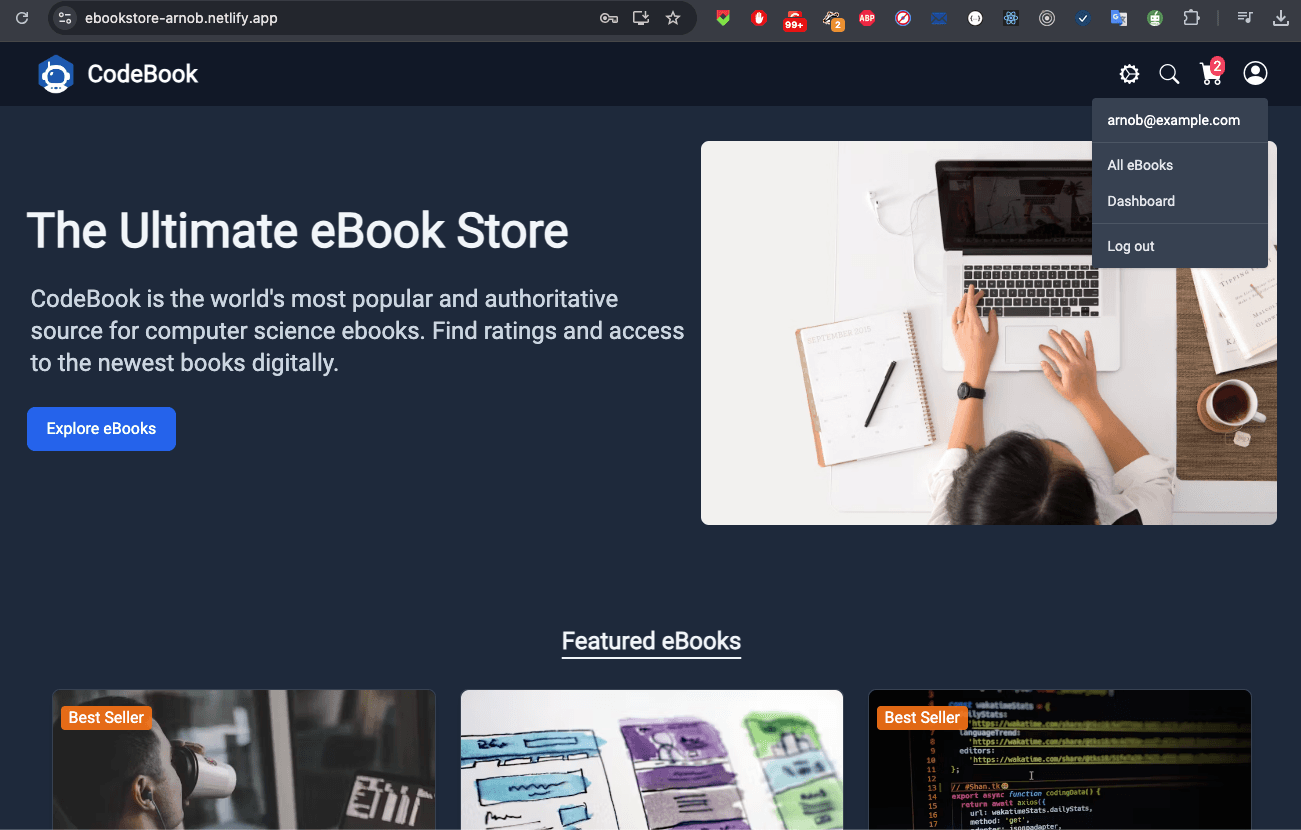Image resolution: width=1301 pixels, height=830 pixels.
Task: Open the featured book with code screenshot
Action: [1060, 759]
